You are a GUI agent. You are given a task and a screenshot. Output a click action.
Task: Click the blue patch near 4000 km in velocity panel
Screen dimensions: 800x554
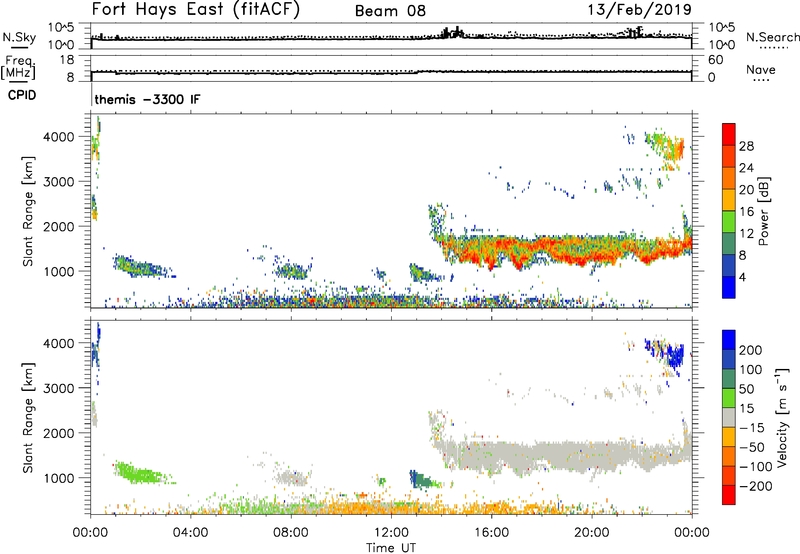(666, 354)
